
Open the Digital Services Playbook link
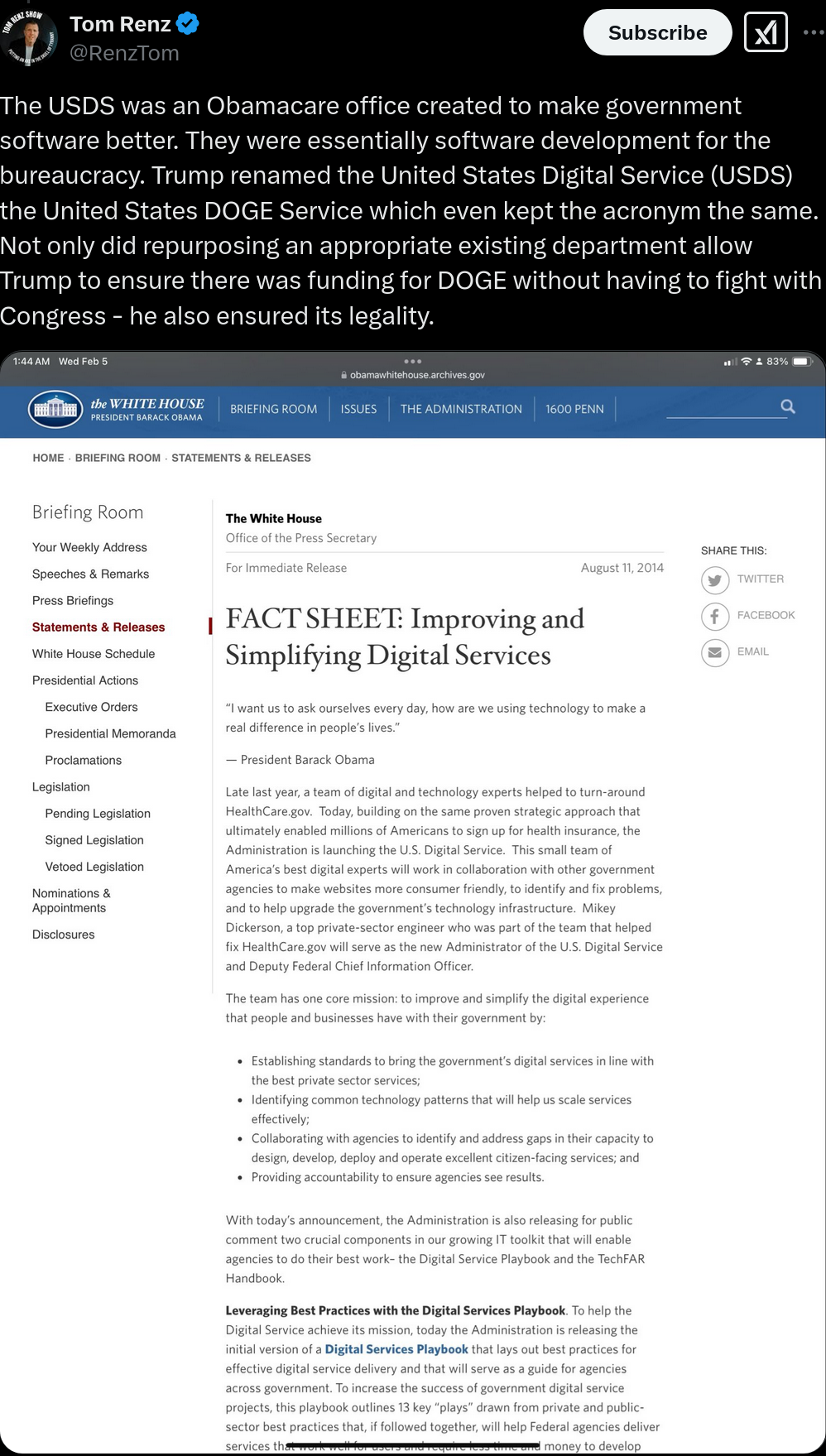[396, 1349]
